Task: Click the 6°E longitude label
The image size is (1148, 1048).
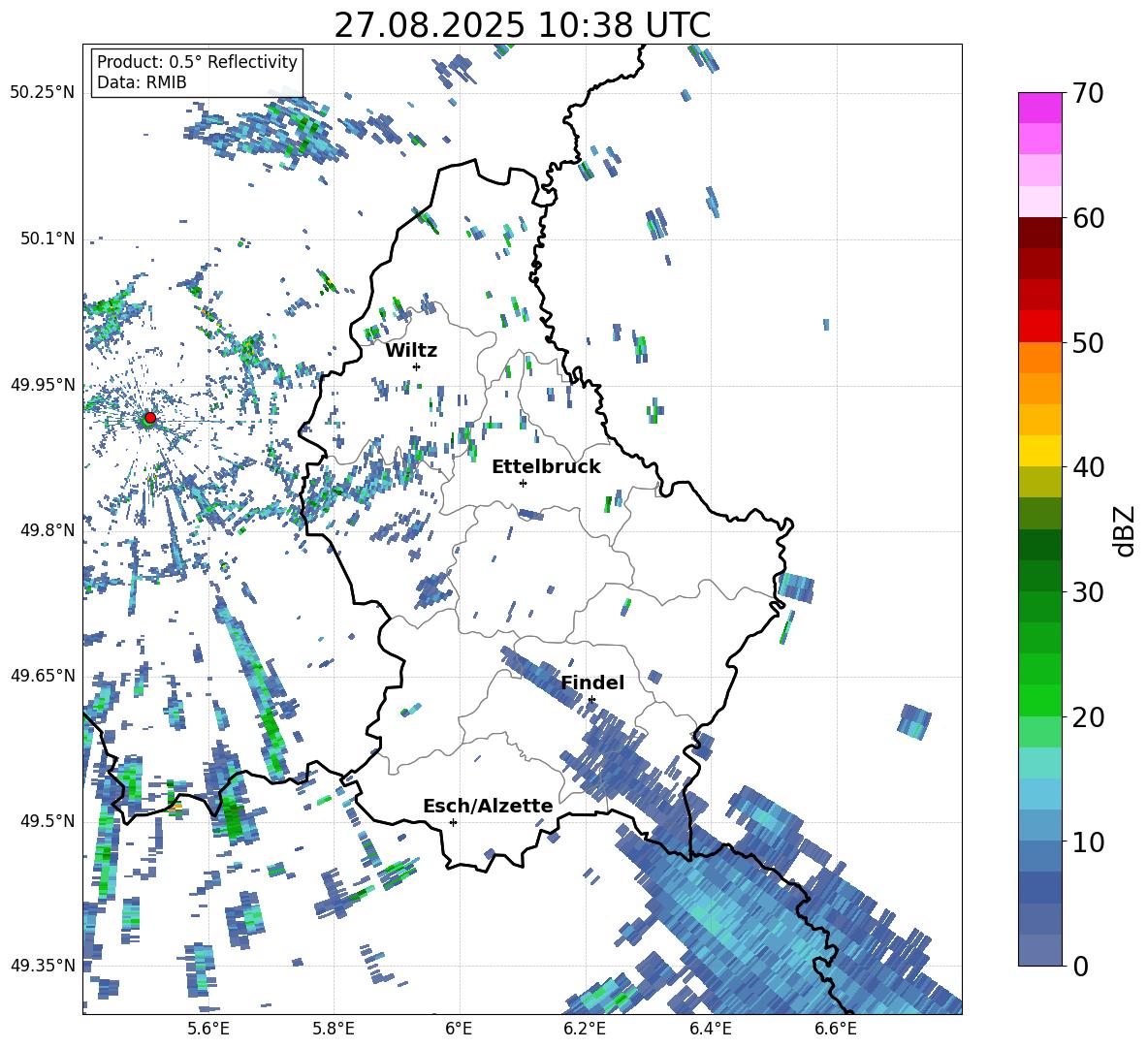Action: coord(459,1029)
